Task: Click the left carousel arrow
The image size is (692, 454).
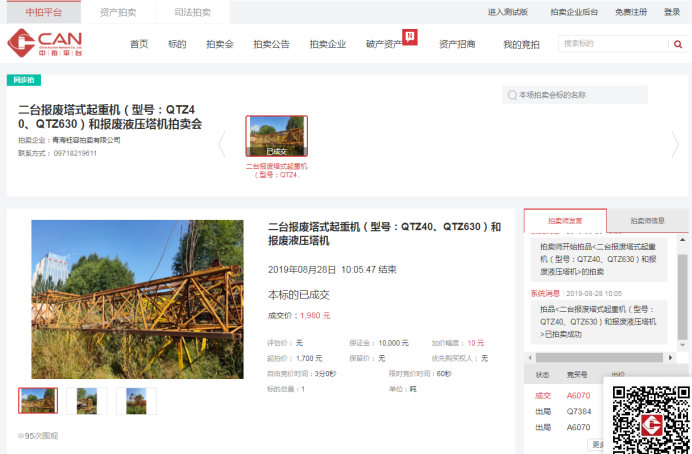Action: click(x=222, y=144)
